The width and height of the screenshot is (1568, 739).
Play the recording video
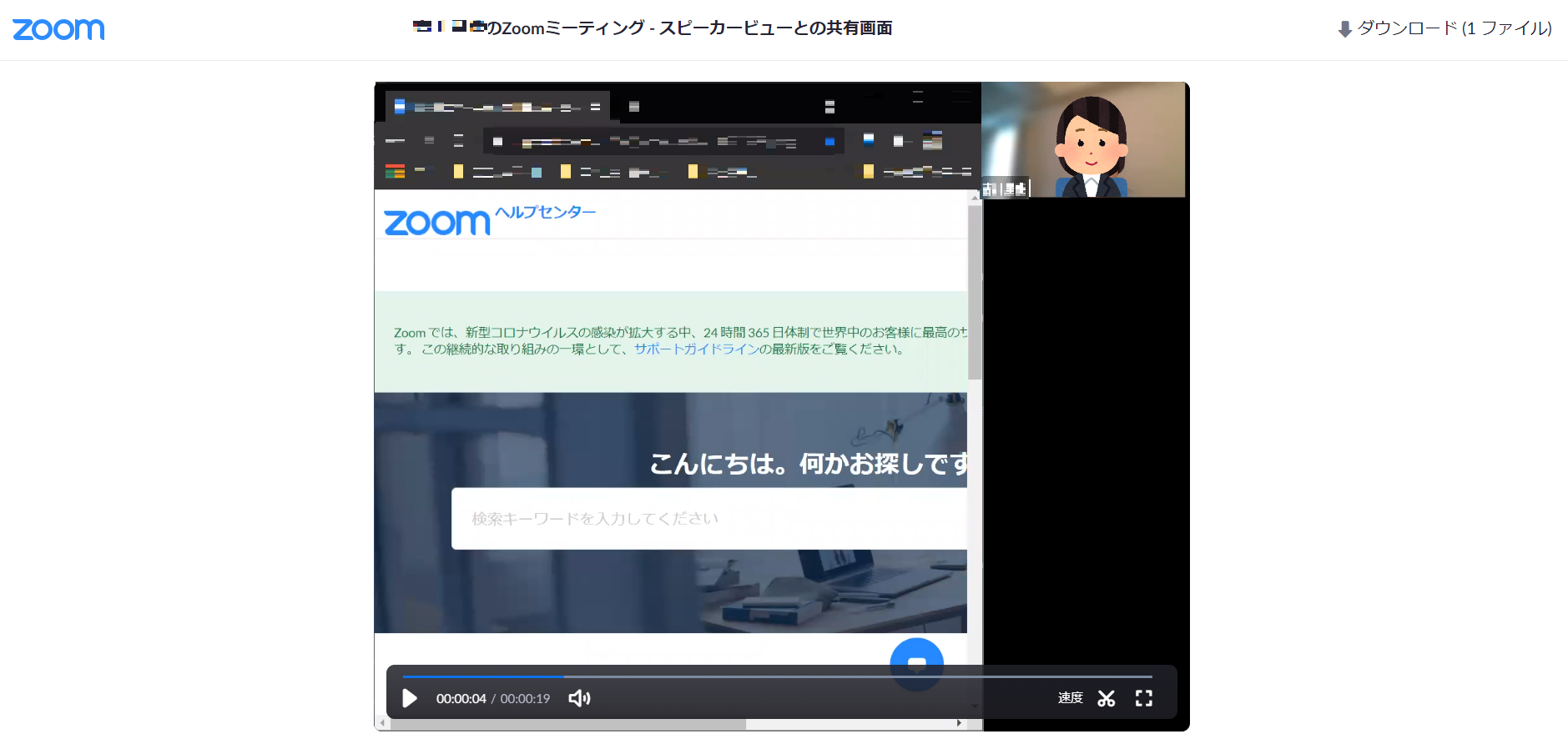coord(410,698)
